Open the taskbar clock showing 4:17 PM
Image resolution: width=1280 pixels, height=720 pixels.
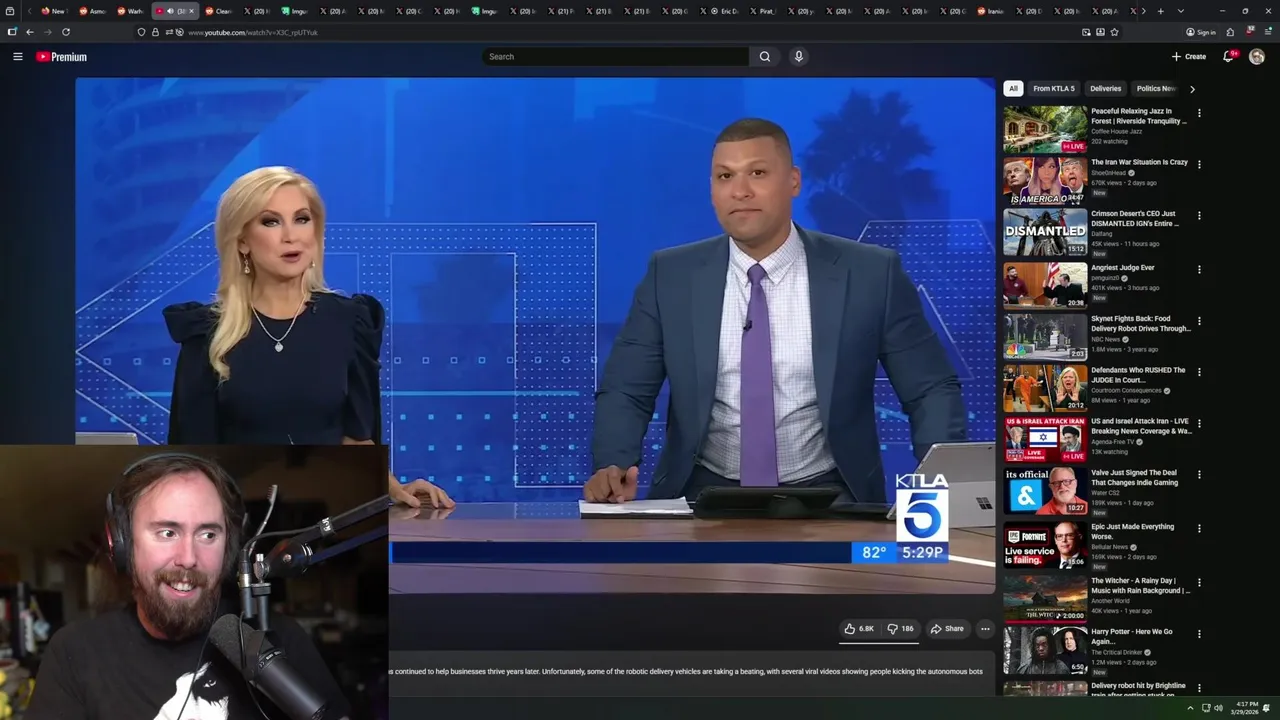pos(1244,708)
